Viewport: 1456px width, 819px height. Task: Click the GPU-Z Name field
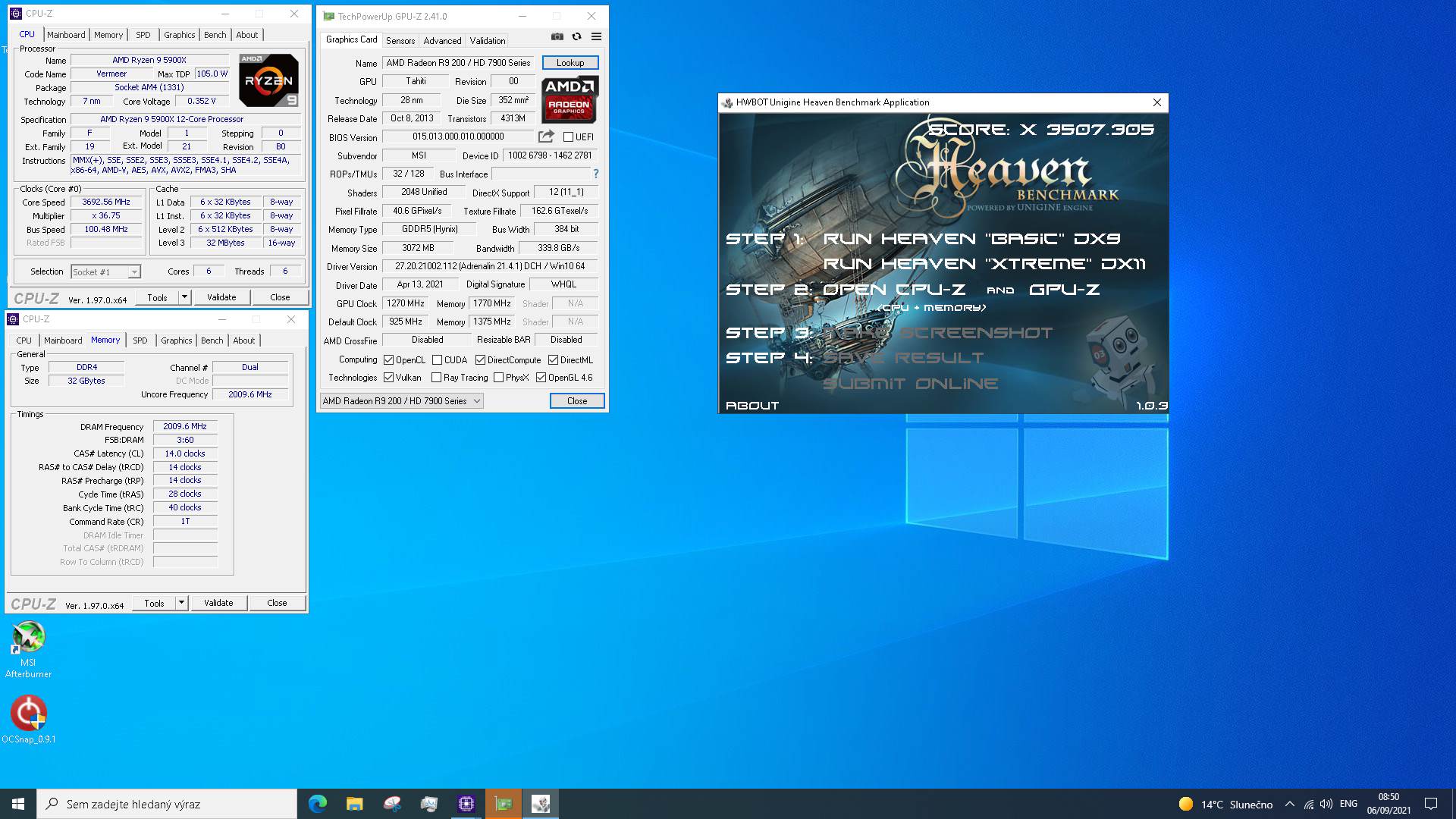pos(458,63)
